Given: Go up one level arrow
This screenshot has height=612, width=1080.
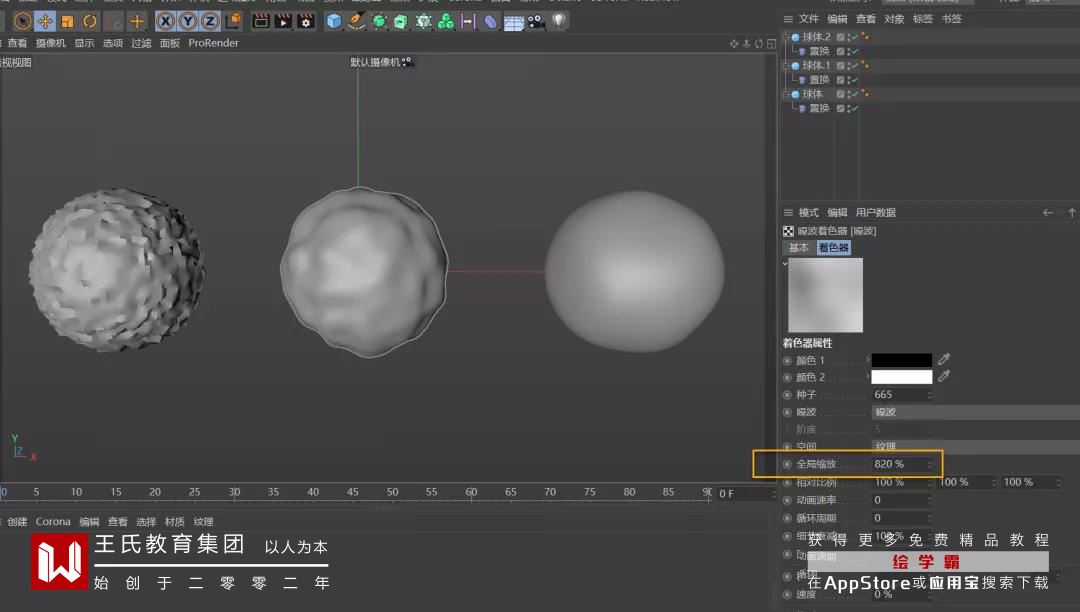Looking at the screenshot, I should [1072, 213].
